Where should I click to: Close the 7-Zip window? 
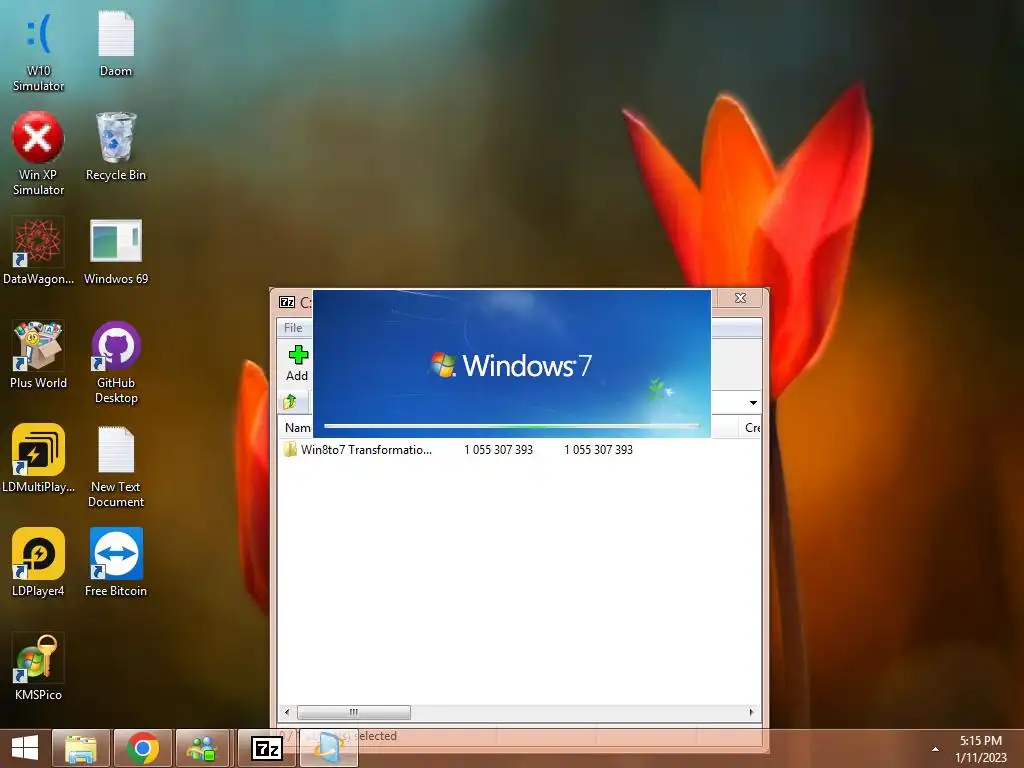pos(740,298)
